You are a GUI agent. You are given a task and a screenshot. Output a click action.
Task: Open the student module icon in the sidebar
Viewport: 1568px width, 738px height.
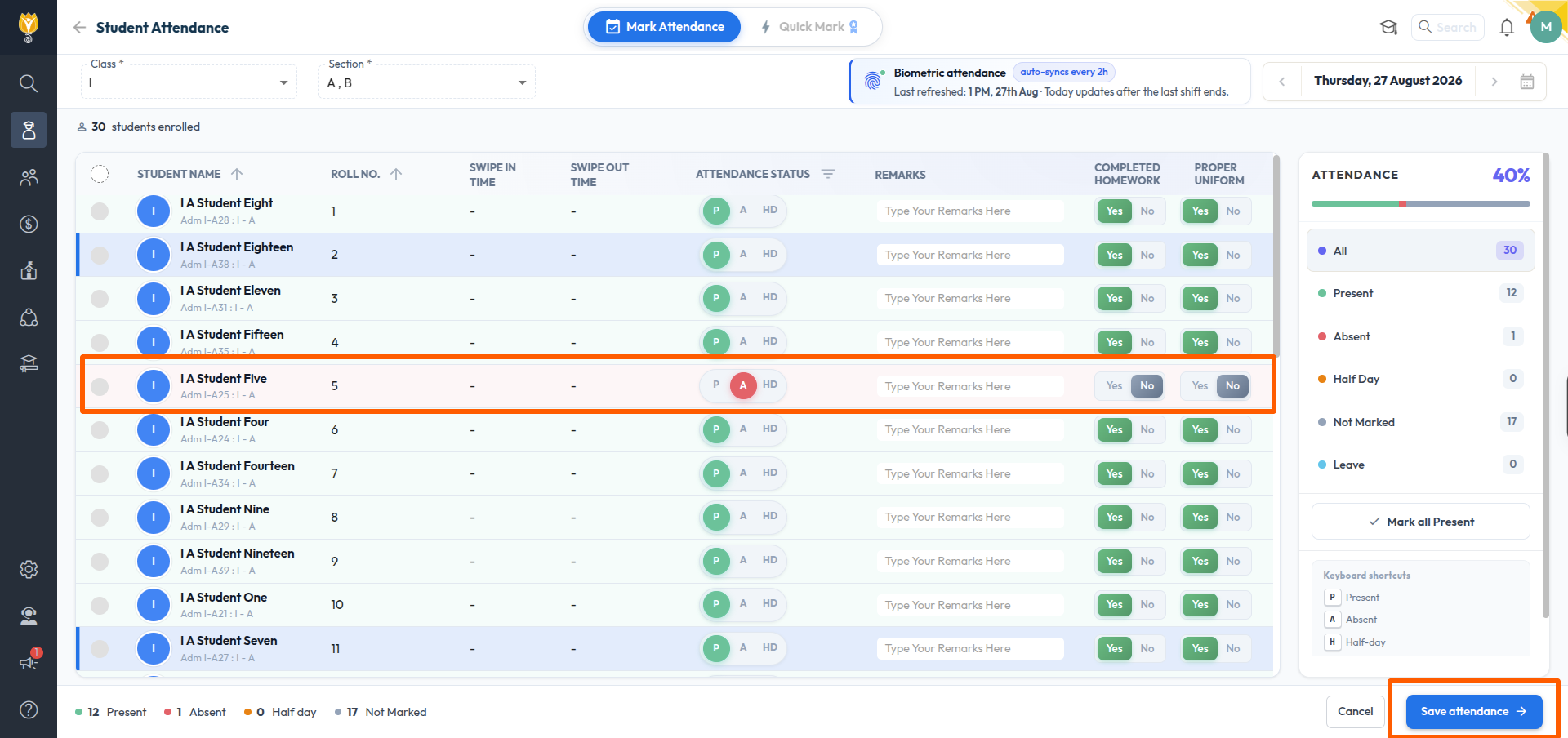pyautogui.click(x=29, y=130)
